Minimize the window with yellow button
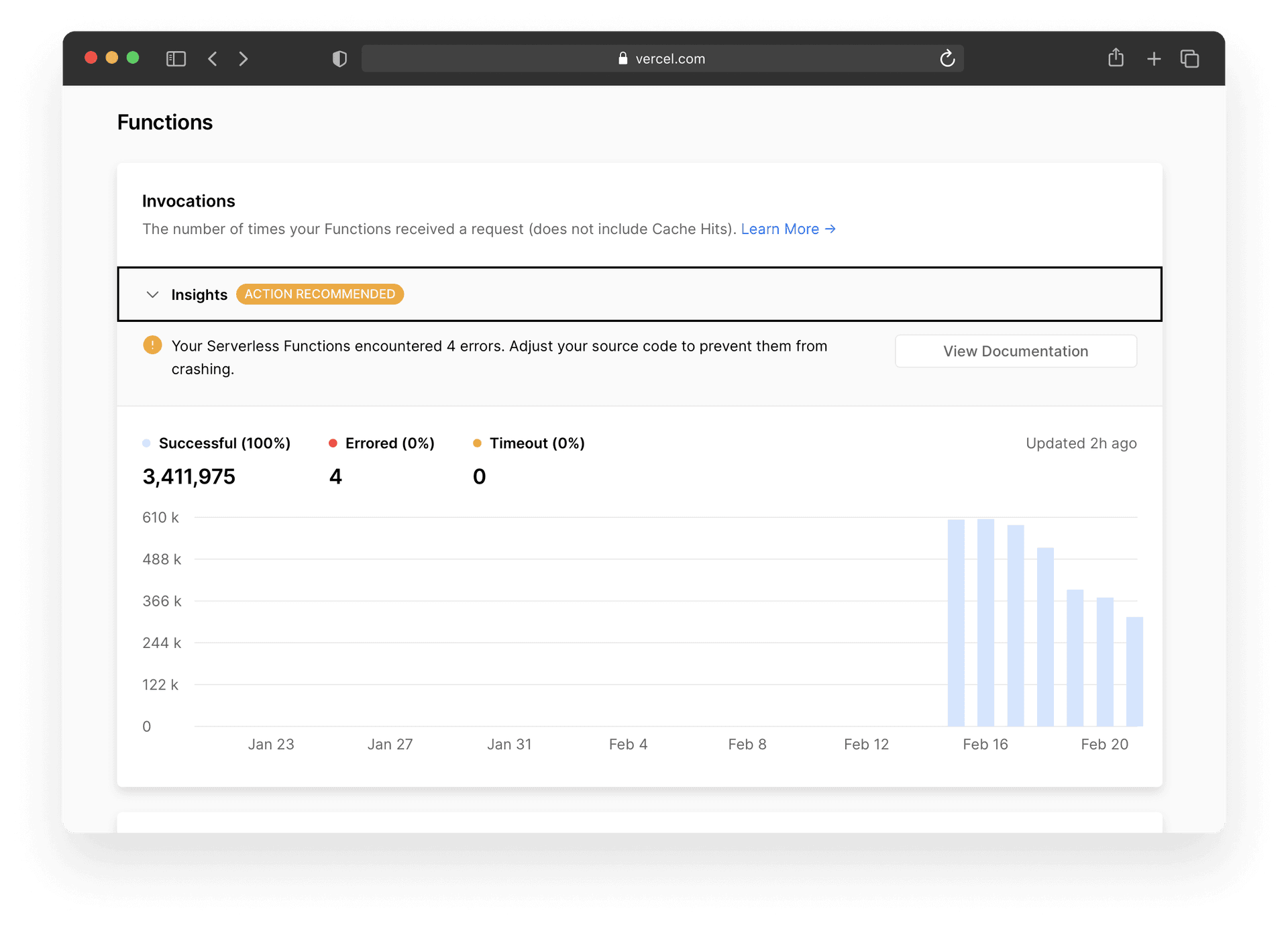This screenshot has height=927, width=1288. click(x=112, y=58)
